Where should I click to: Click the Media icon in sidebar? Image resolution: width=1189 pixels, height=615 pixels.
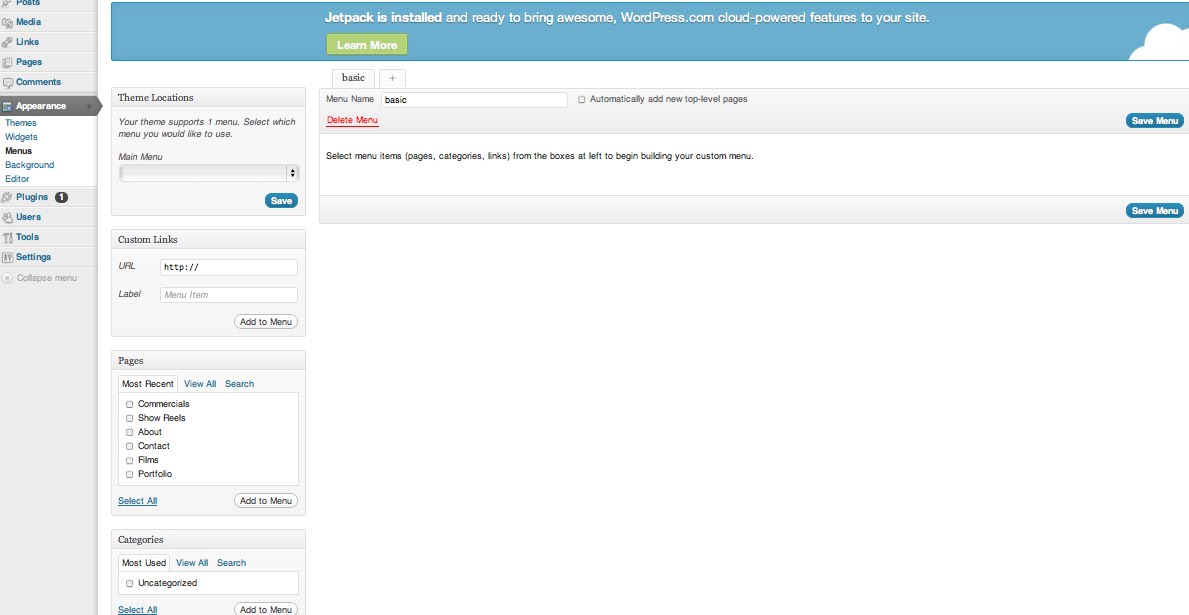pos(8,23)
